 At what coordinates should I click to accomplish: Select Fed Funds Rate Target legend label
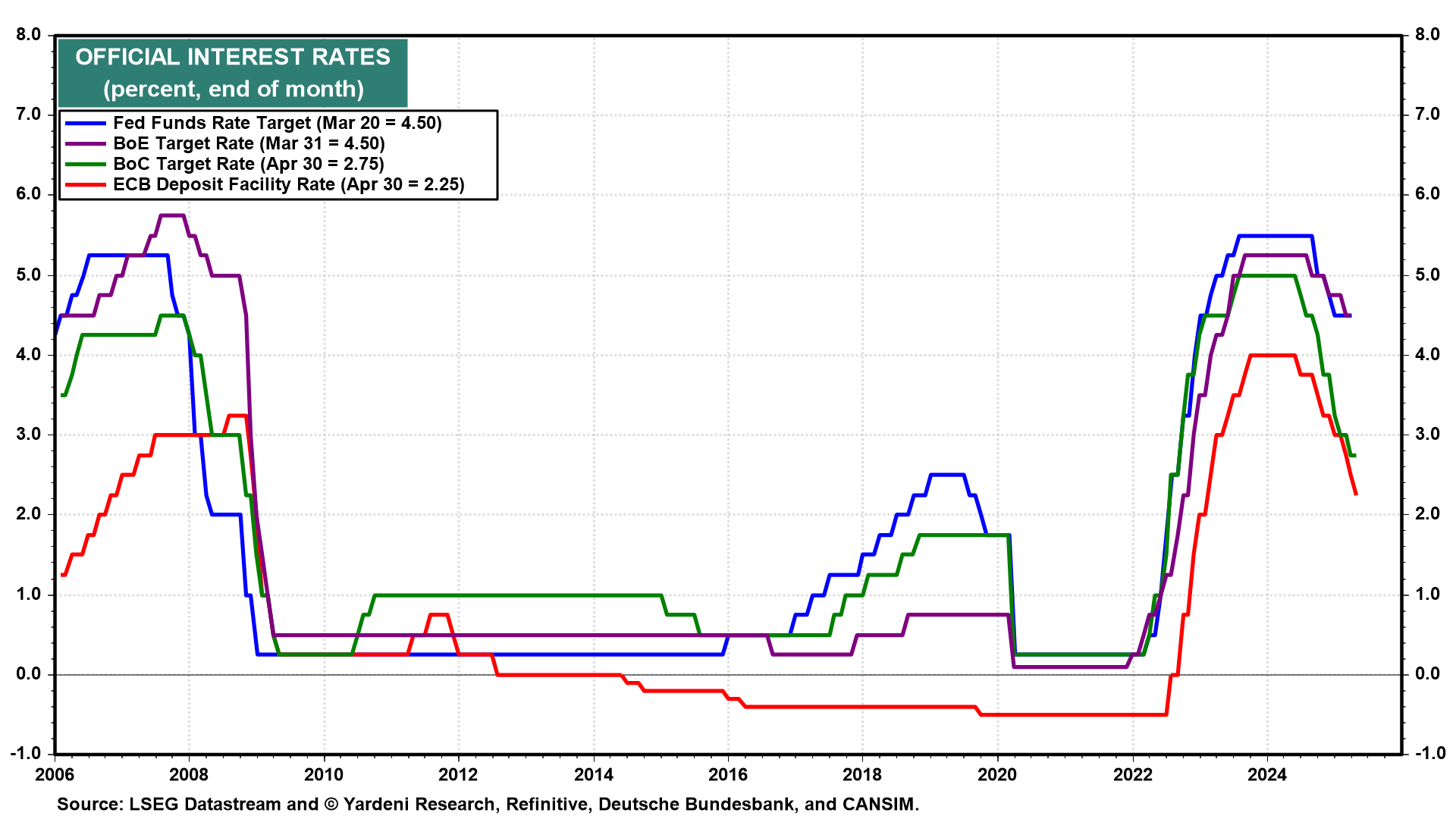[277, 123]
